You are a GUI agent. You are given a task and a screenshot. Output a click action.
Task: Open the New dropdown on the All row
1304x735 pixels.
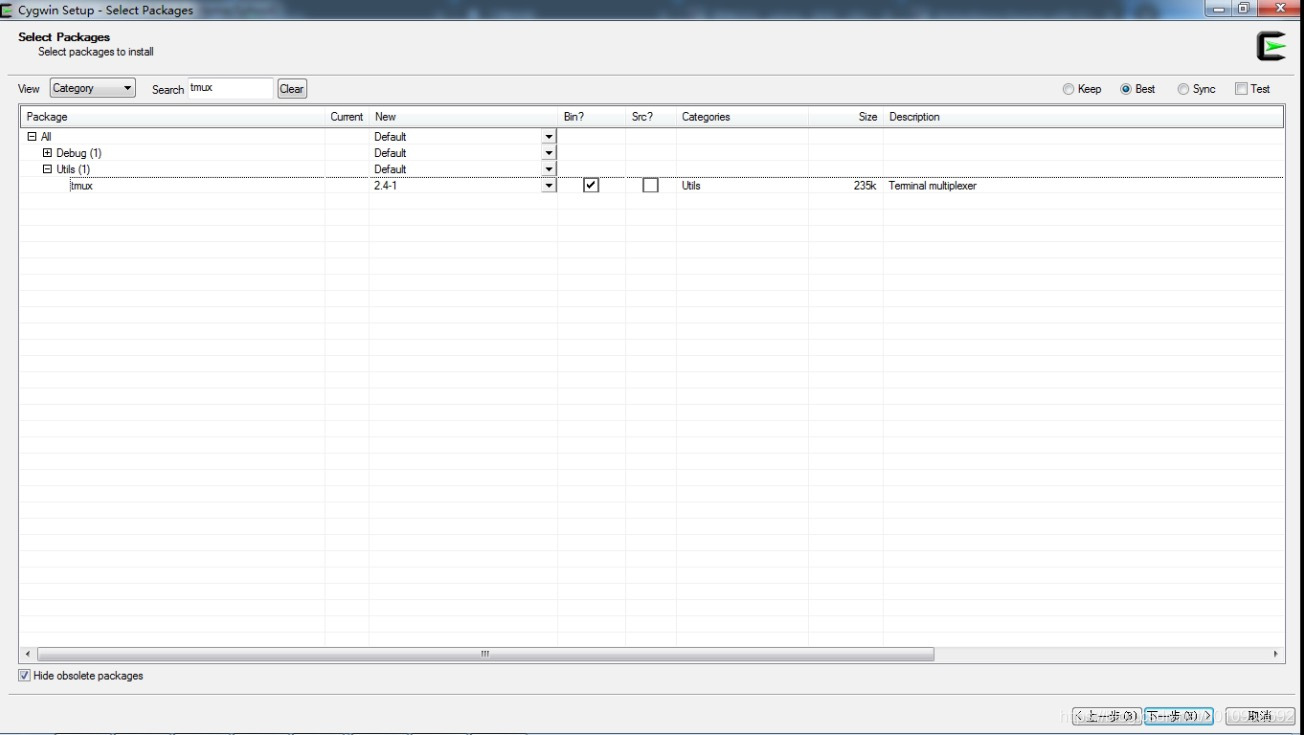tap(548, 136)
